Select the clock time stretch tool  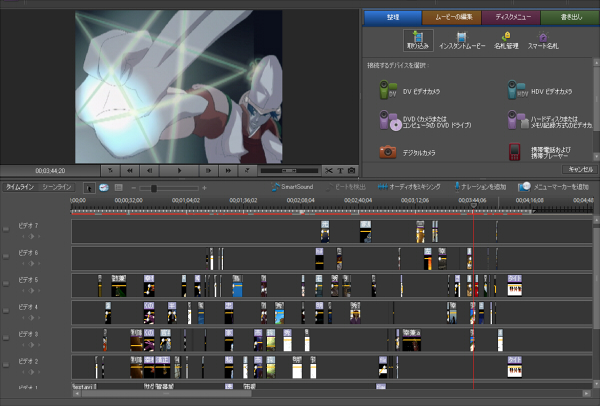pyautogui.click(x=104, y=188)
